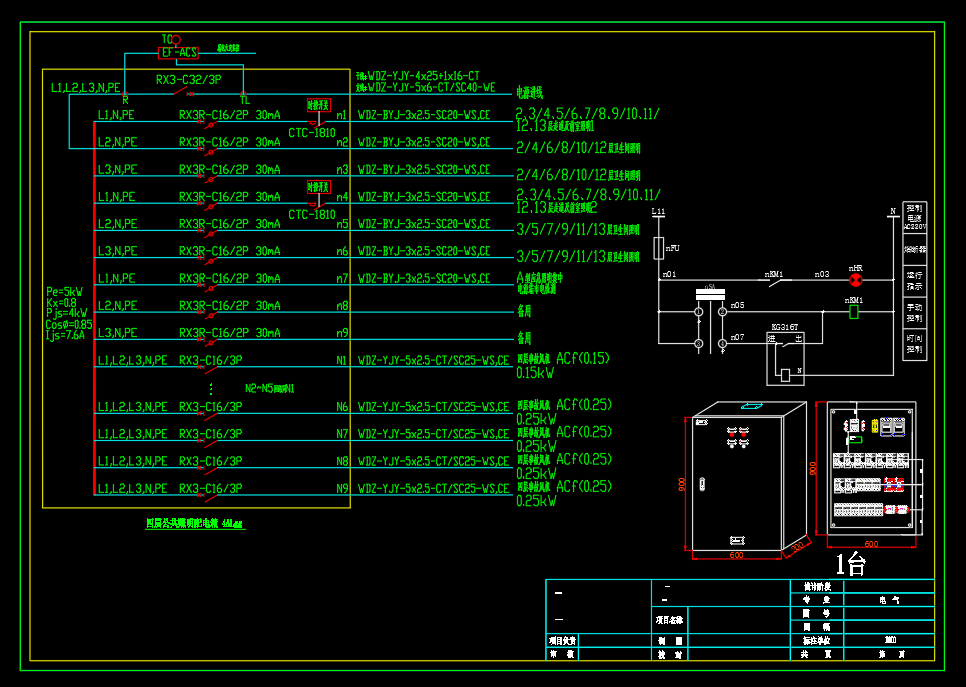Click the green nKM1 coil symbol

pyautogui.click(x=854, y=312)
